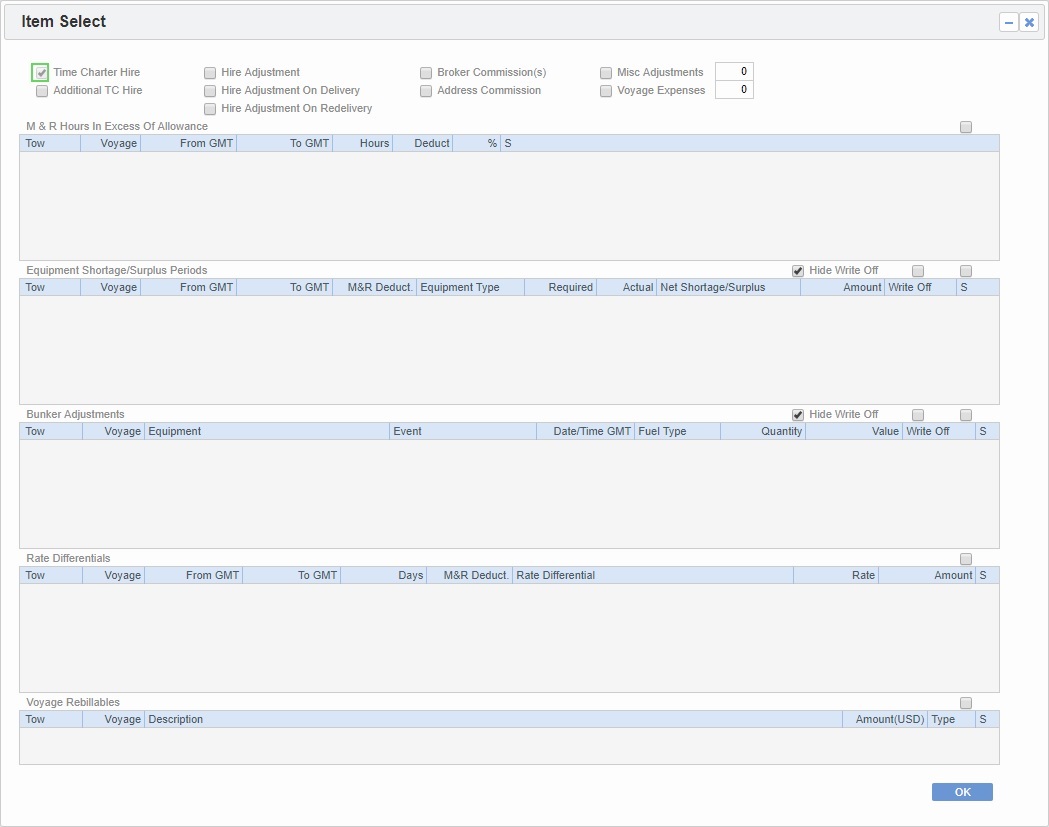The image size is (1049, 827).
Task: Check the Address Commission box
Action: (426, 90)
